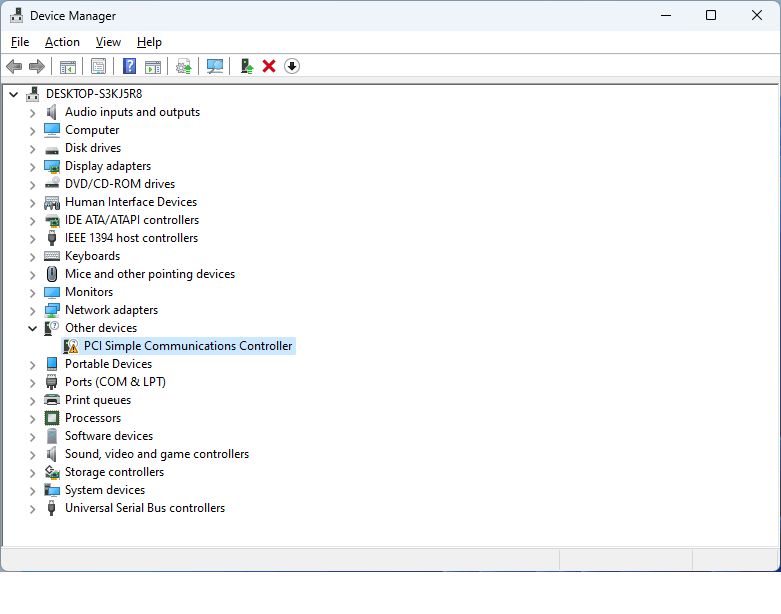Image resolution: width=781 pixels, height=614 pixels.
Task: Open the File menu
Action: [x=20, y=42]
